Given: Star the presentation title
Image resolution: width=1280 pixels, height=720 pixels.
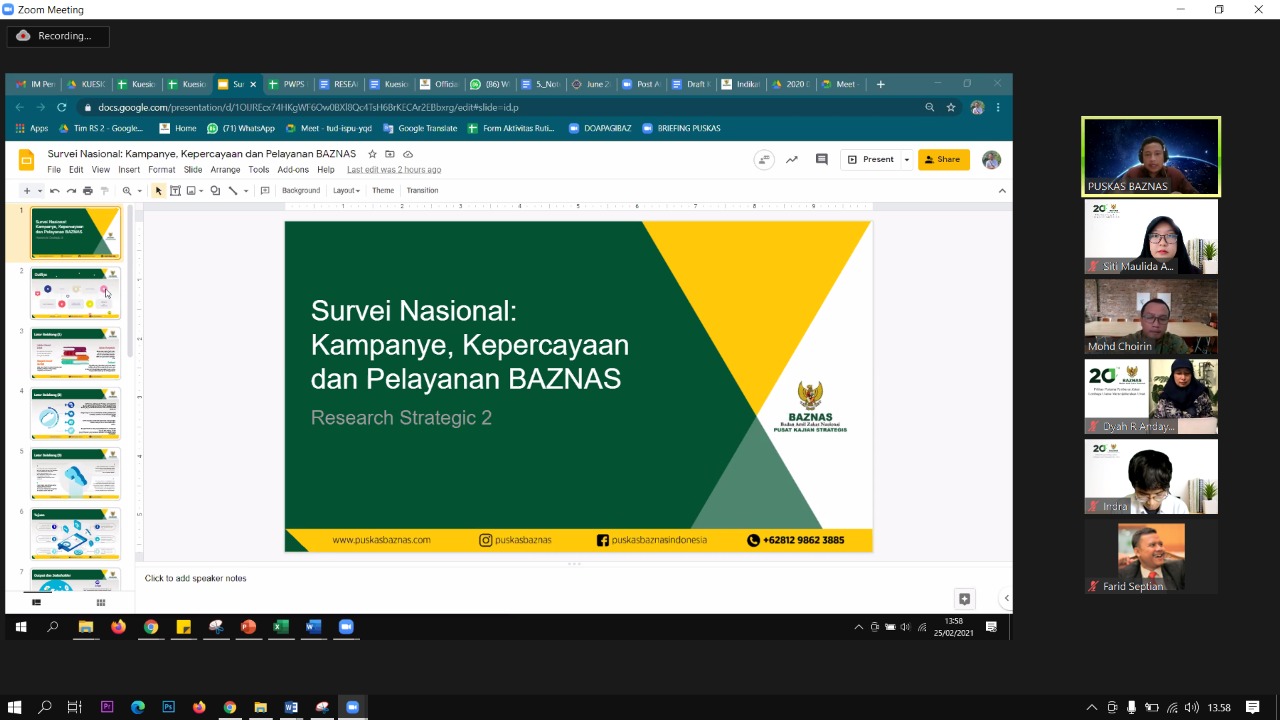Looking at the screenshot, I should pyautogui.click(x=372, y=154).
